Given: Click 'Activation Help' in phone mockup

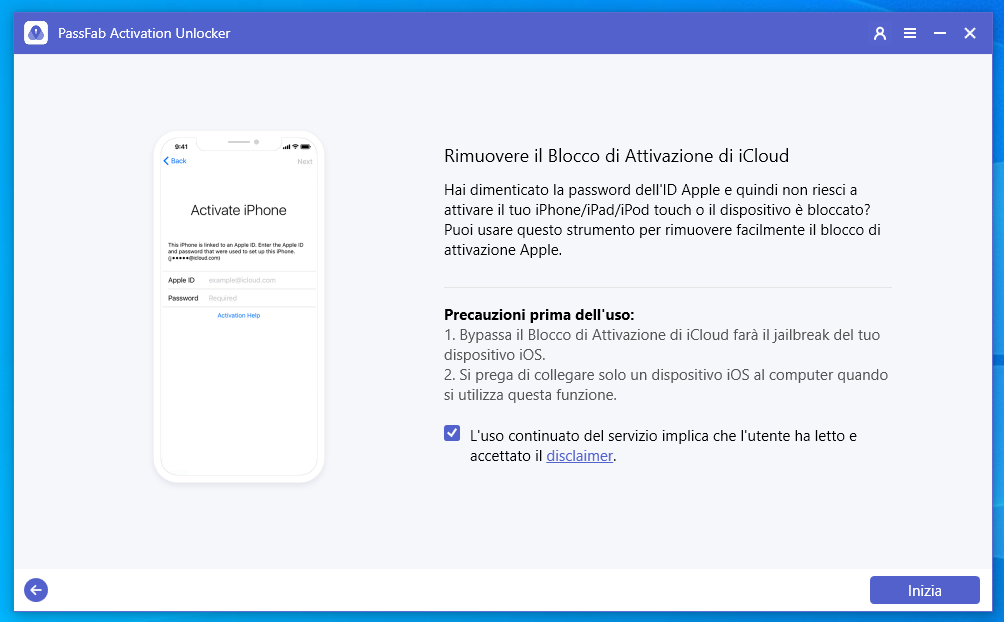Looking at the screenshot, I should 239,315.
